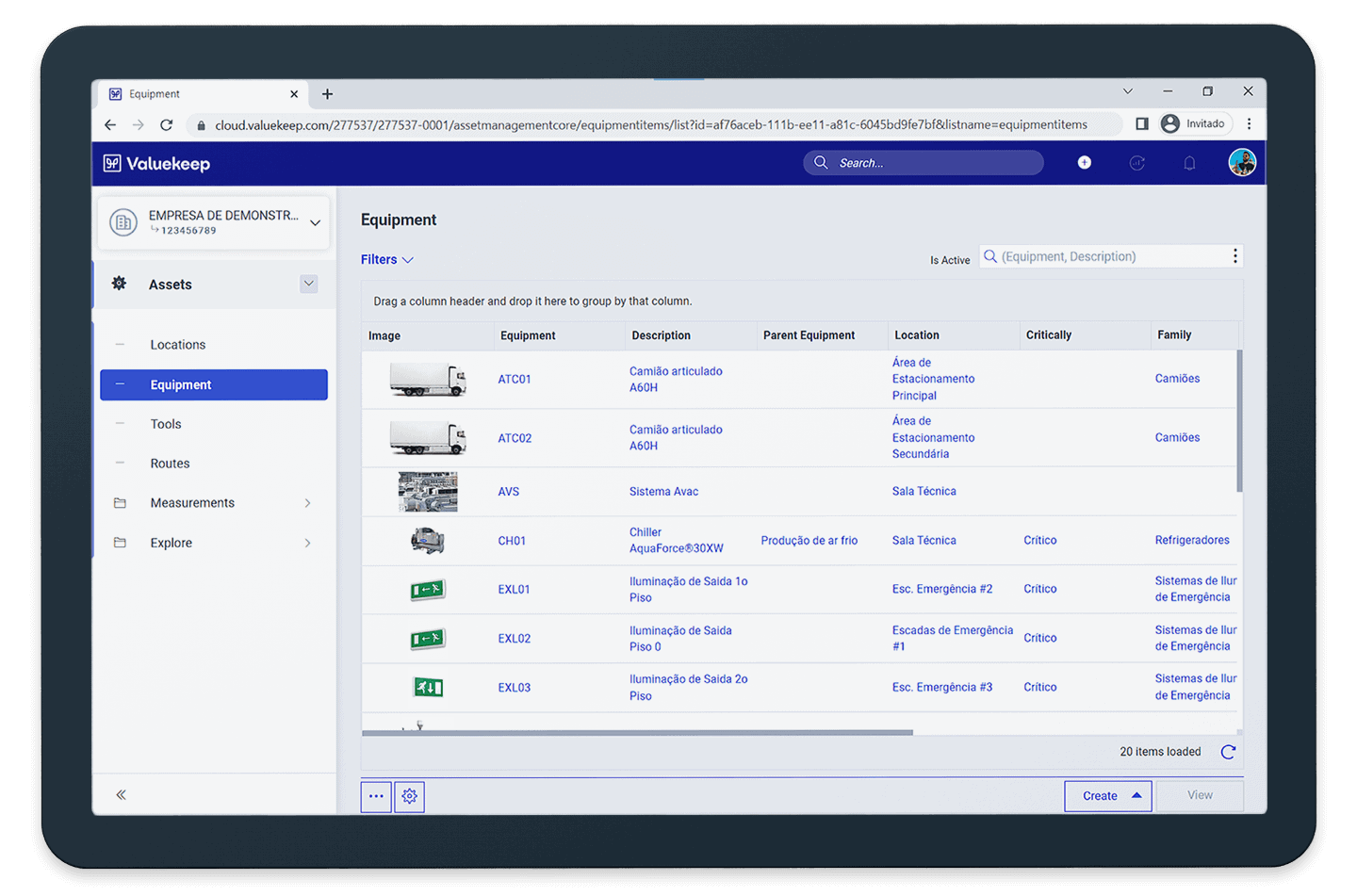Screen dimensions: 1357x896
Task: Click the three-dot more actions button
Action: [x=376, y=796]
